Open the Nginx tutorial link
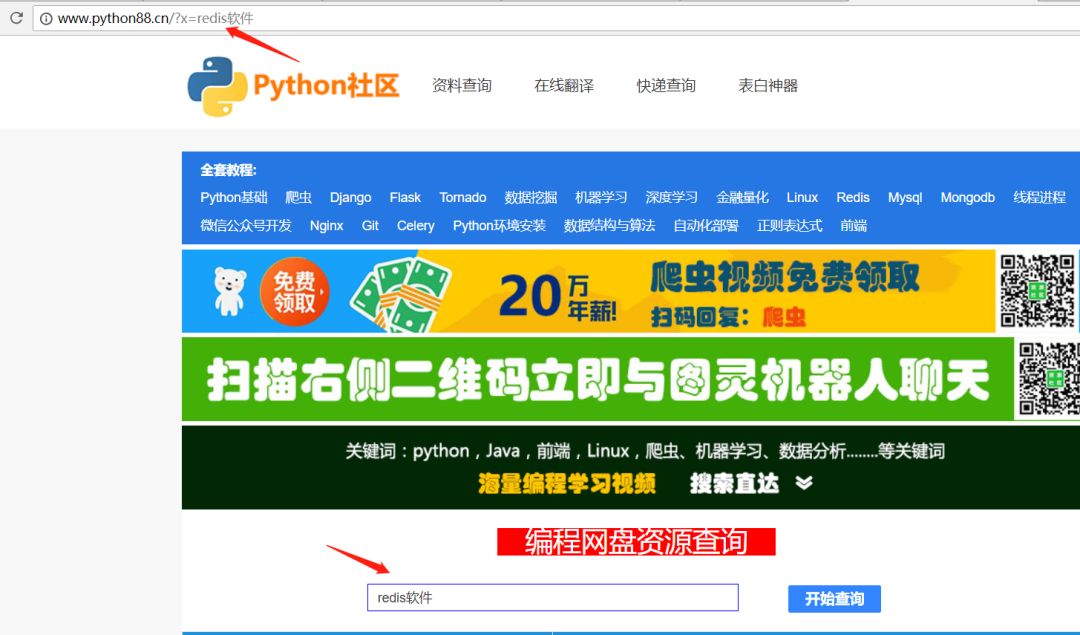Screen dimensions: 1080x635 pos(326,226)
